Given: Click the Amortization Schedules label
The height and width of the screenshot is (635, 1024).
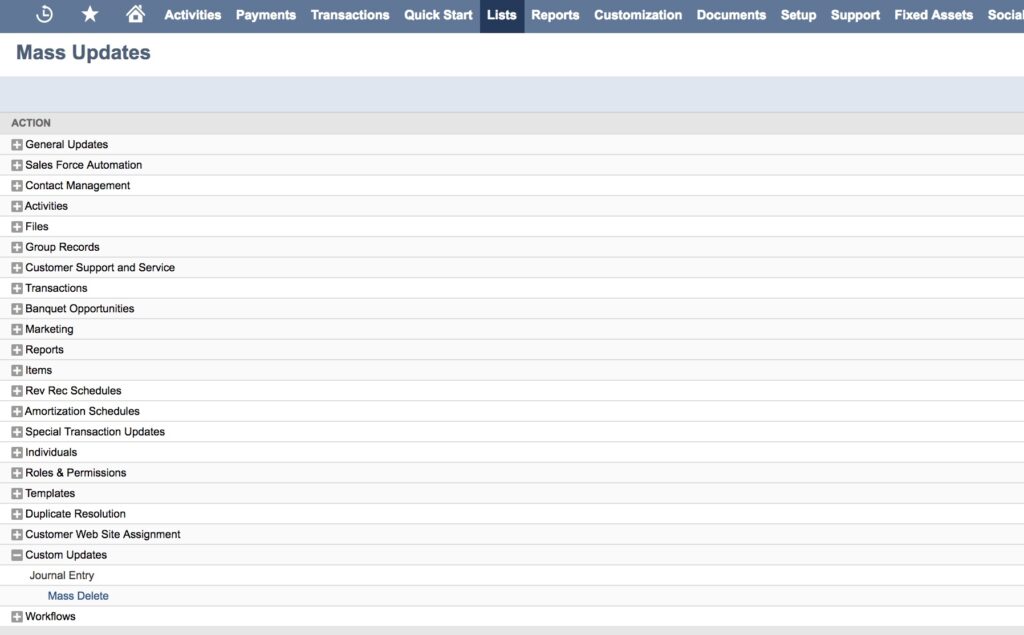Looking at the screenshot, I should coord(82,411).
